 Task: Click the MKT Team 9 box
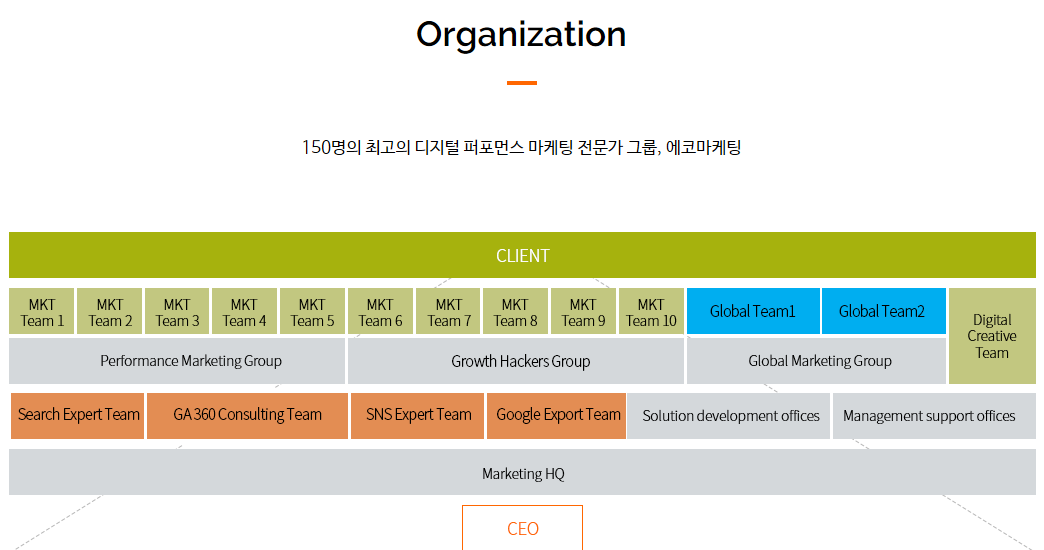tap(583, 311)
